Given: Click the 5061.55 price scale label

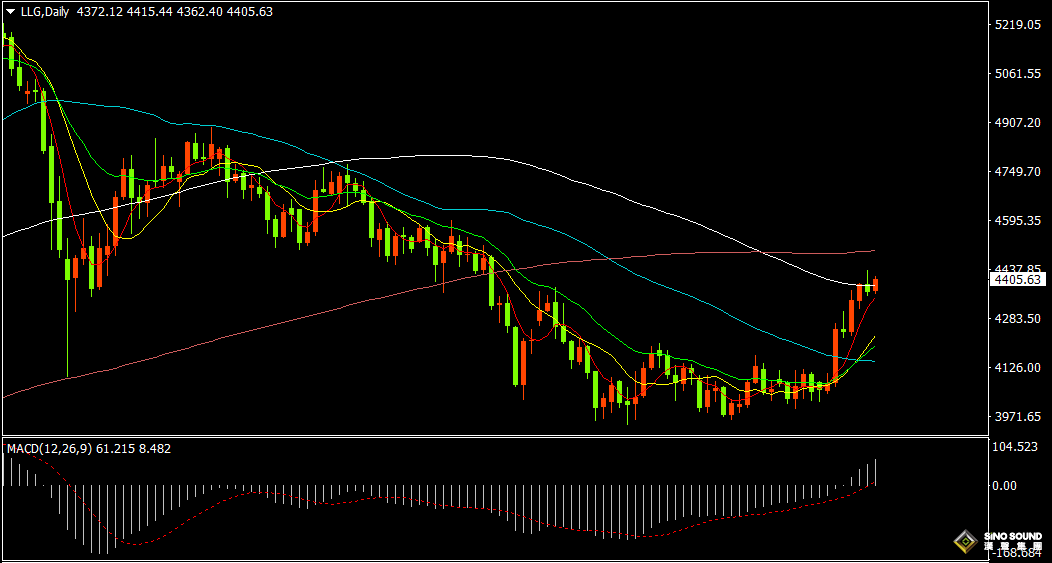Looking at the screenshot, I should pyautogui.click(x=1019, y=73).
